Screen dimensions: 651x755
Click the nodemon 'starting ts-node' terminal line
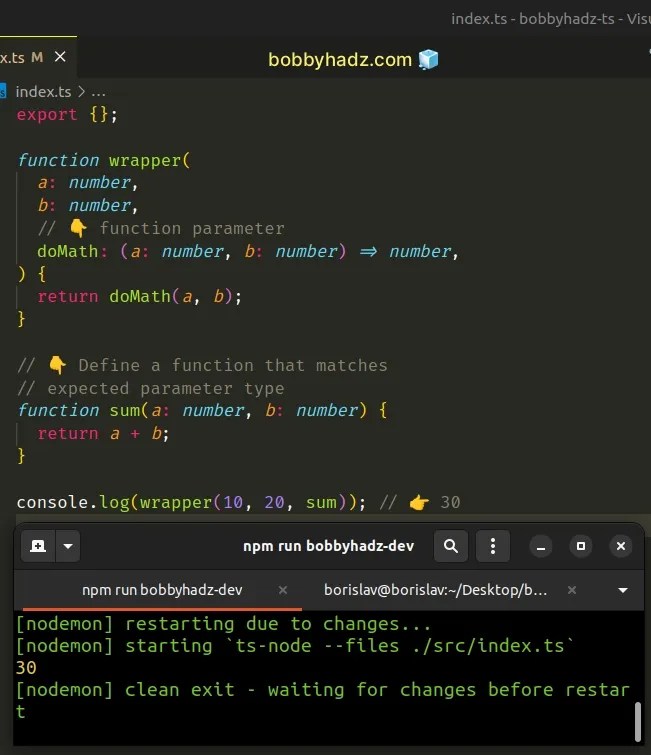point(295,646)
